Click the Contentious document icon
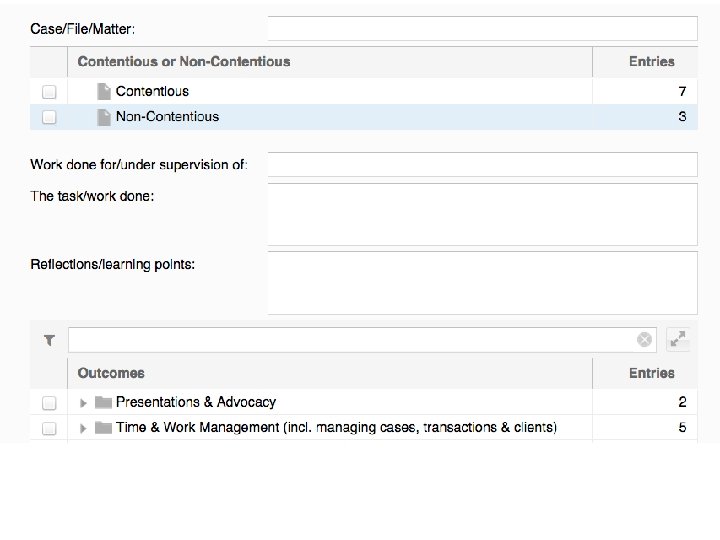The width and height of the screenshot is (720, 540). point(103,91)
